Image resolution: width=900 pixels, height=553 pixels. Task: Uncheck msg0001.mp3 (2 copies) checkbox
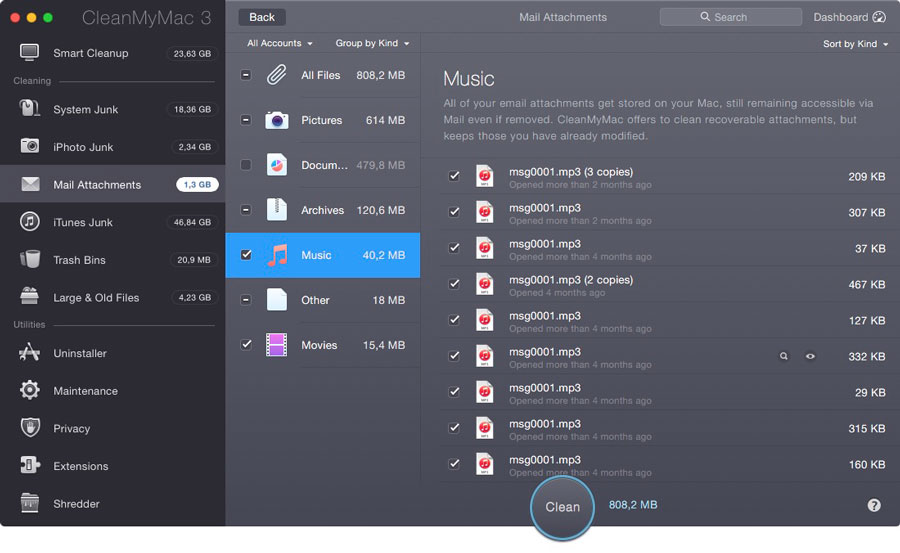coord(454,284)
